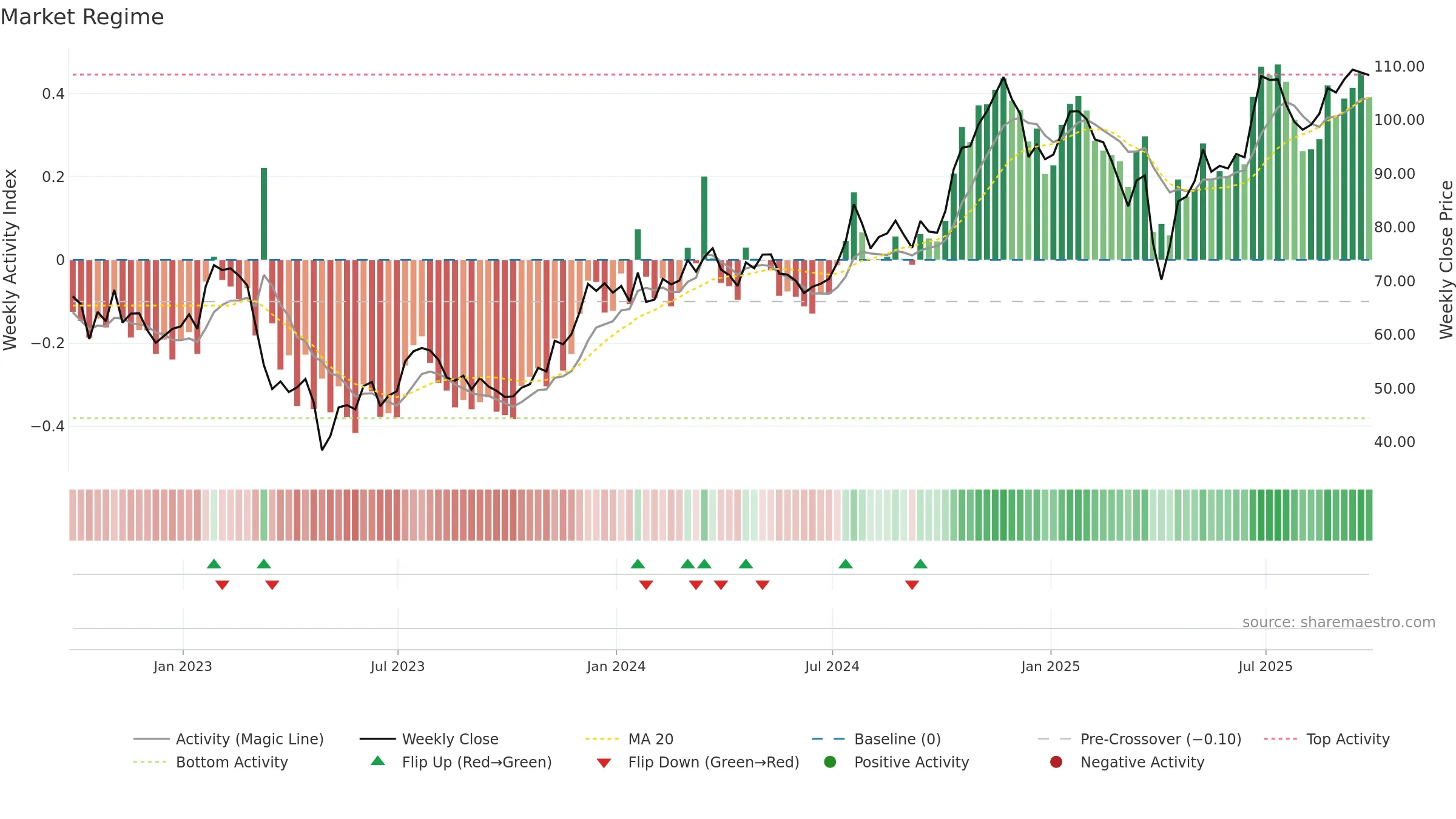Click the 50.00 price axis label
Viewport: 1456px width, 819px height.
[1395, 389]
